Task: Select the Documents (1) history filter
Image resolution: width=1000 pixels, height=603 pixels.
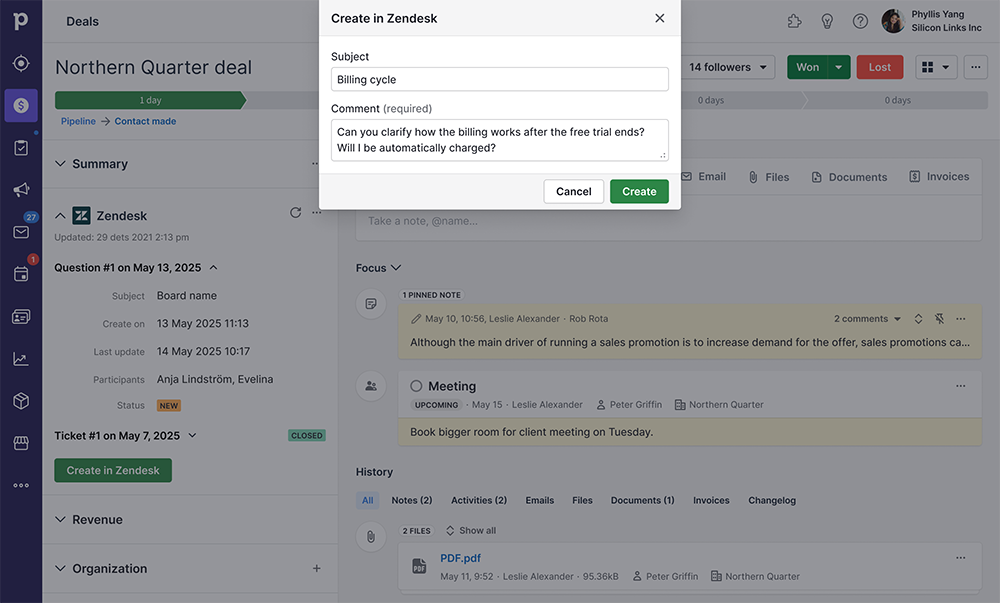Action: (x=642, y=500)
